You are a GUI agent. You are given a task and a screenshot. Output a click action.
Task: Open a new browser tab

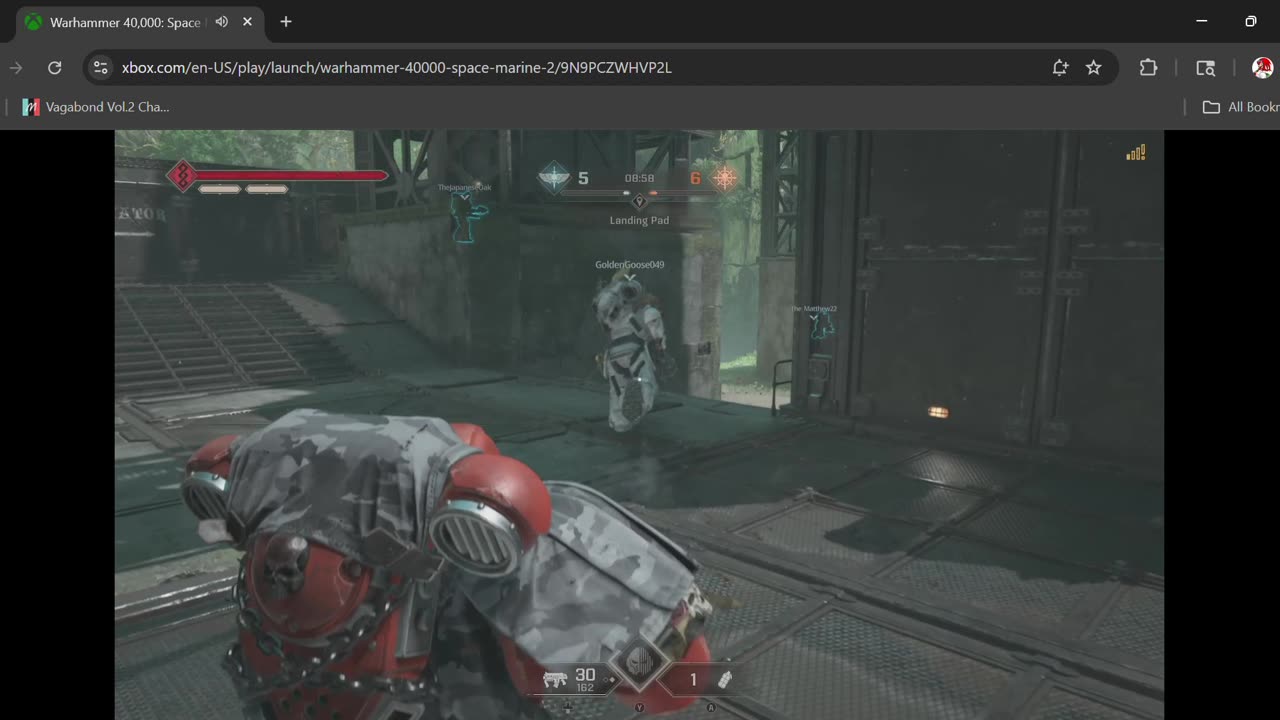(286, 22)
